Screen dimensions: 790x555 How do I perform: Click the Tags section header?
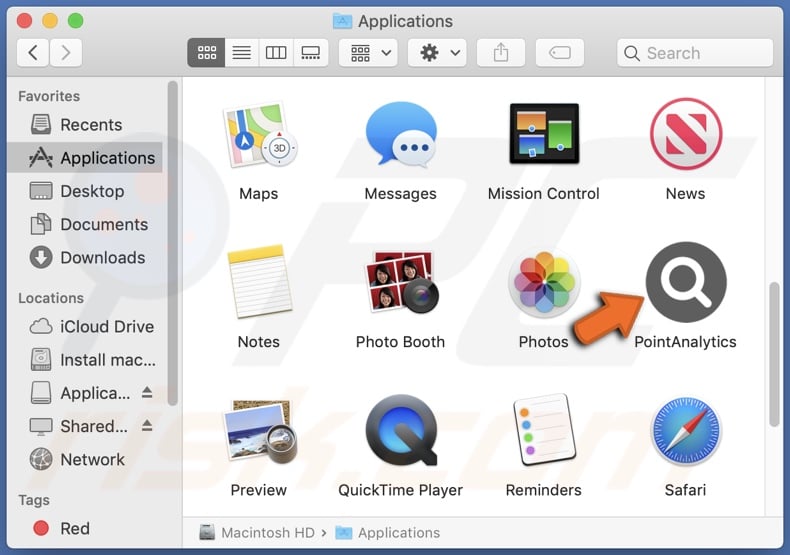point(34,500)
